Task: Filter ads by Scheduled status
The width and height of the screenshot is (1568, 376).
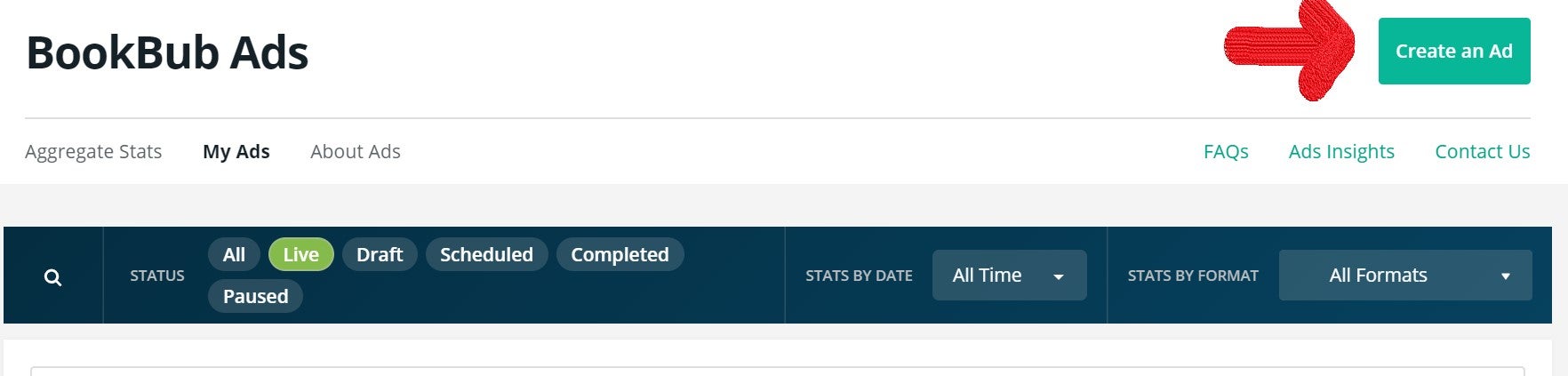Action: click(x=486, y=255)
